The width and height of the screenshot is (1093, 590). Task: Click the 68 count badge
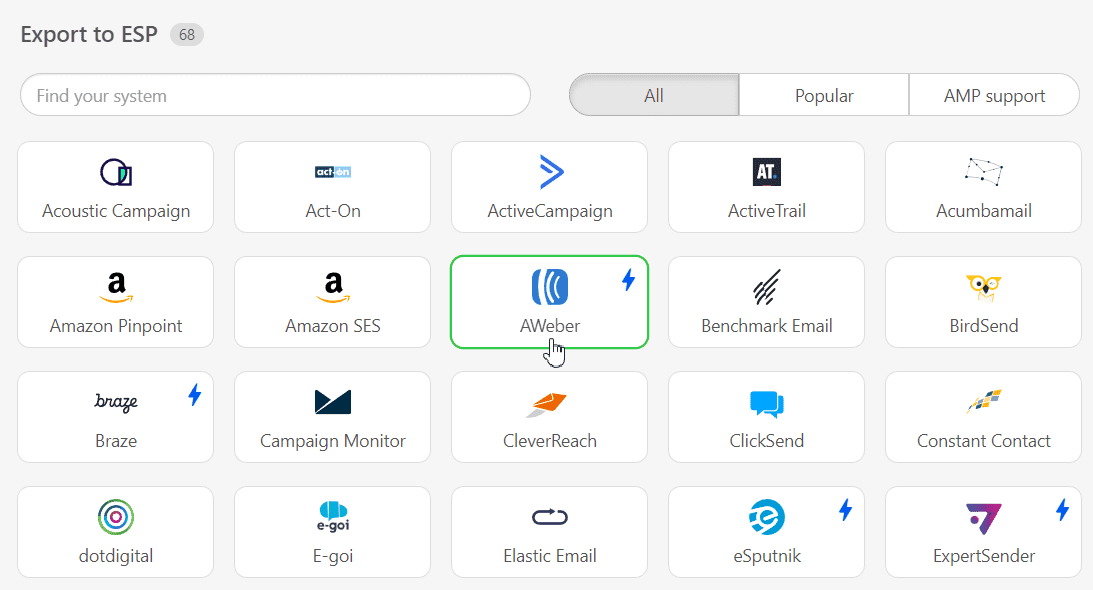coord(187,35)
